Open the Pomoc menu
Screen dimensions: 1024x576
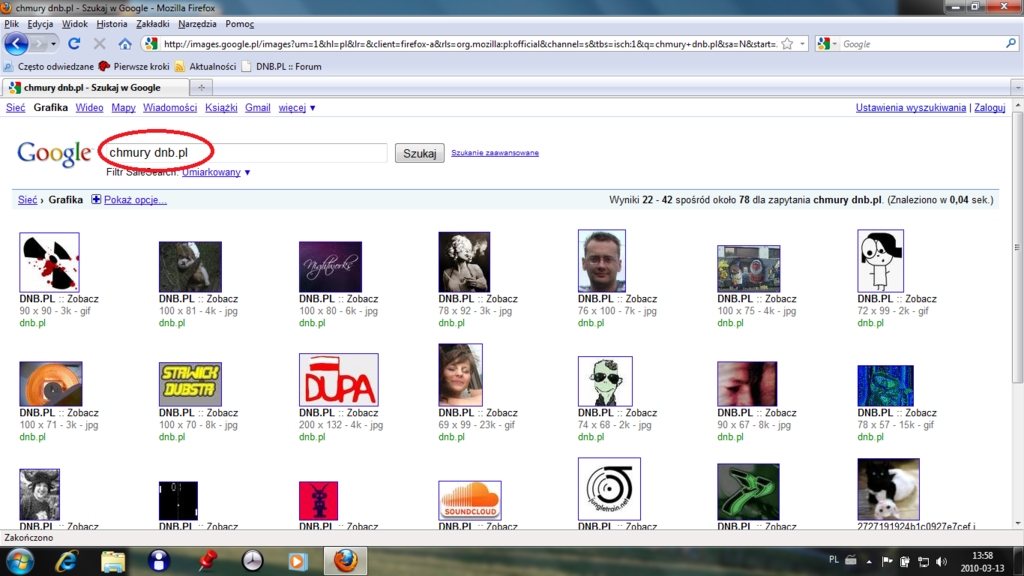pyautogui.click(x=240, y=24)
